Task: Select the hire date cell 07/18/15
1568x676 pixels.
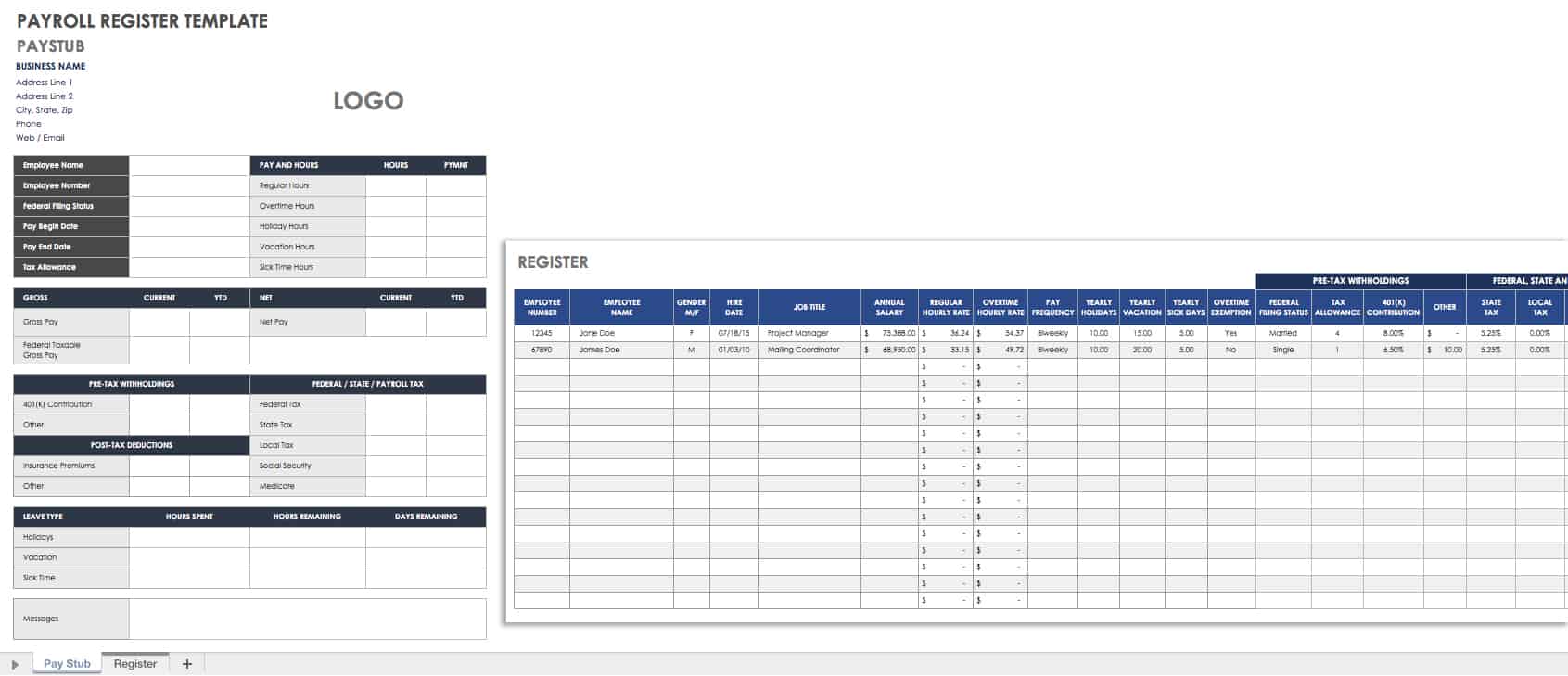Action: [733, 333]
